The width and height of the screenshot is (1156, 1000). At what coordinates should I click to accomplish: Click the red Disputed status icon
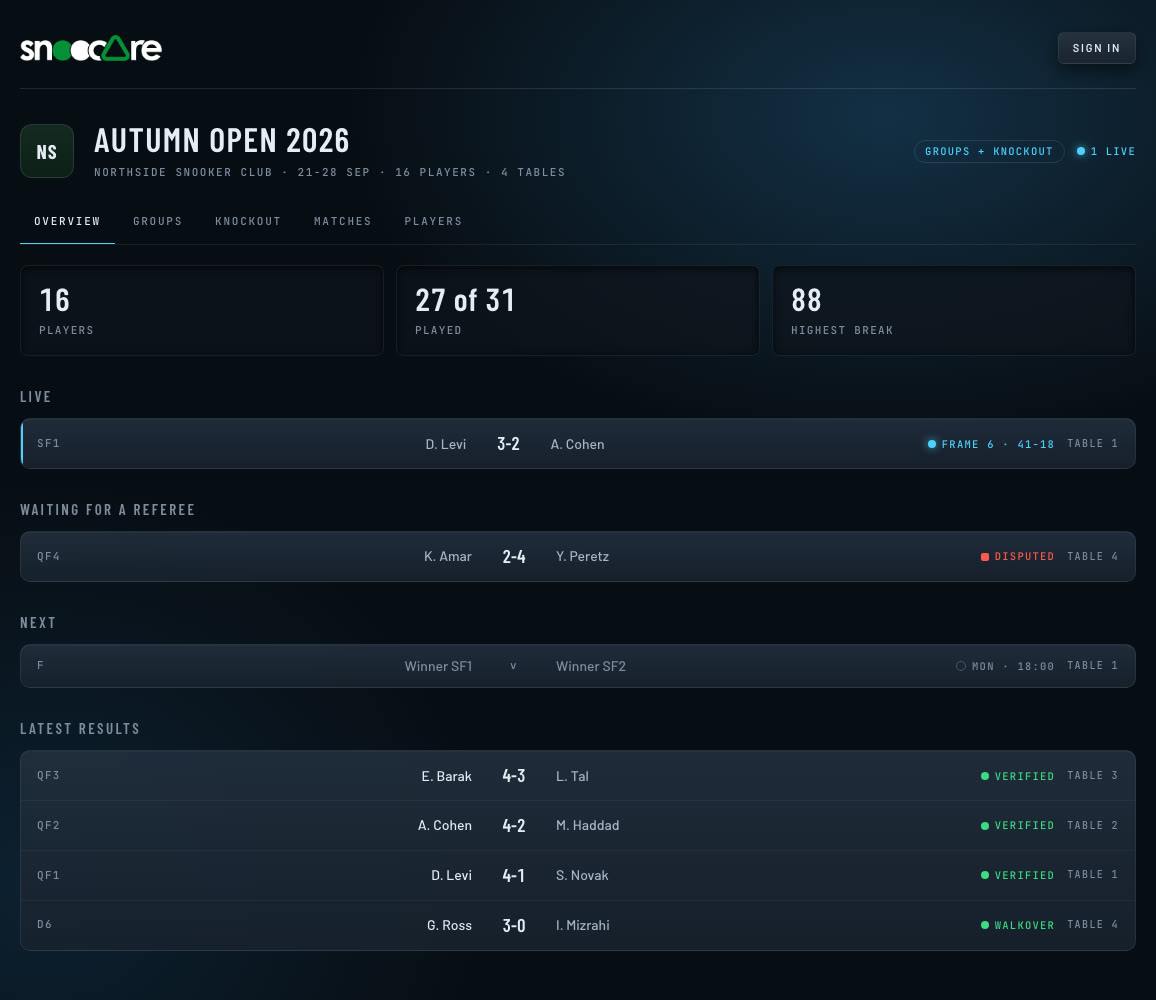pos(985,557)
